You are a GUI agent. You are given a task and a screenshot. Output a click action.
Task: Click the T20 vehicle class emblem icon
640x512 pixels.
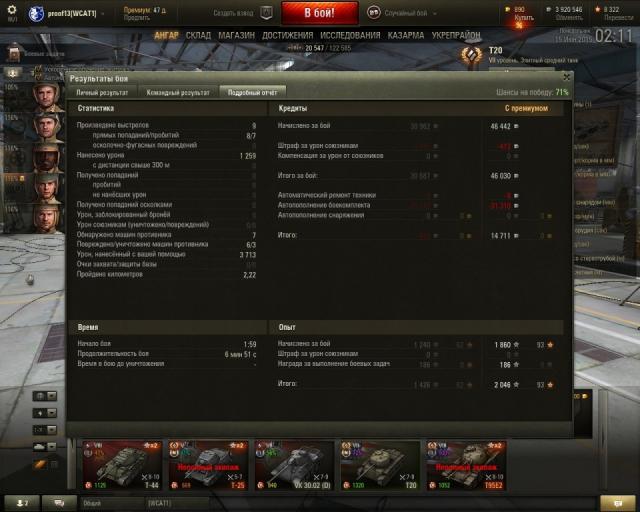[x=471, y=55]
